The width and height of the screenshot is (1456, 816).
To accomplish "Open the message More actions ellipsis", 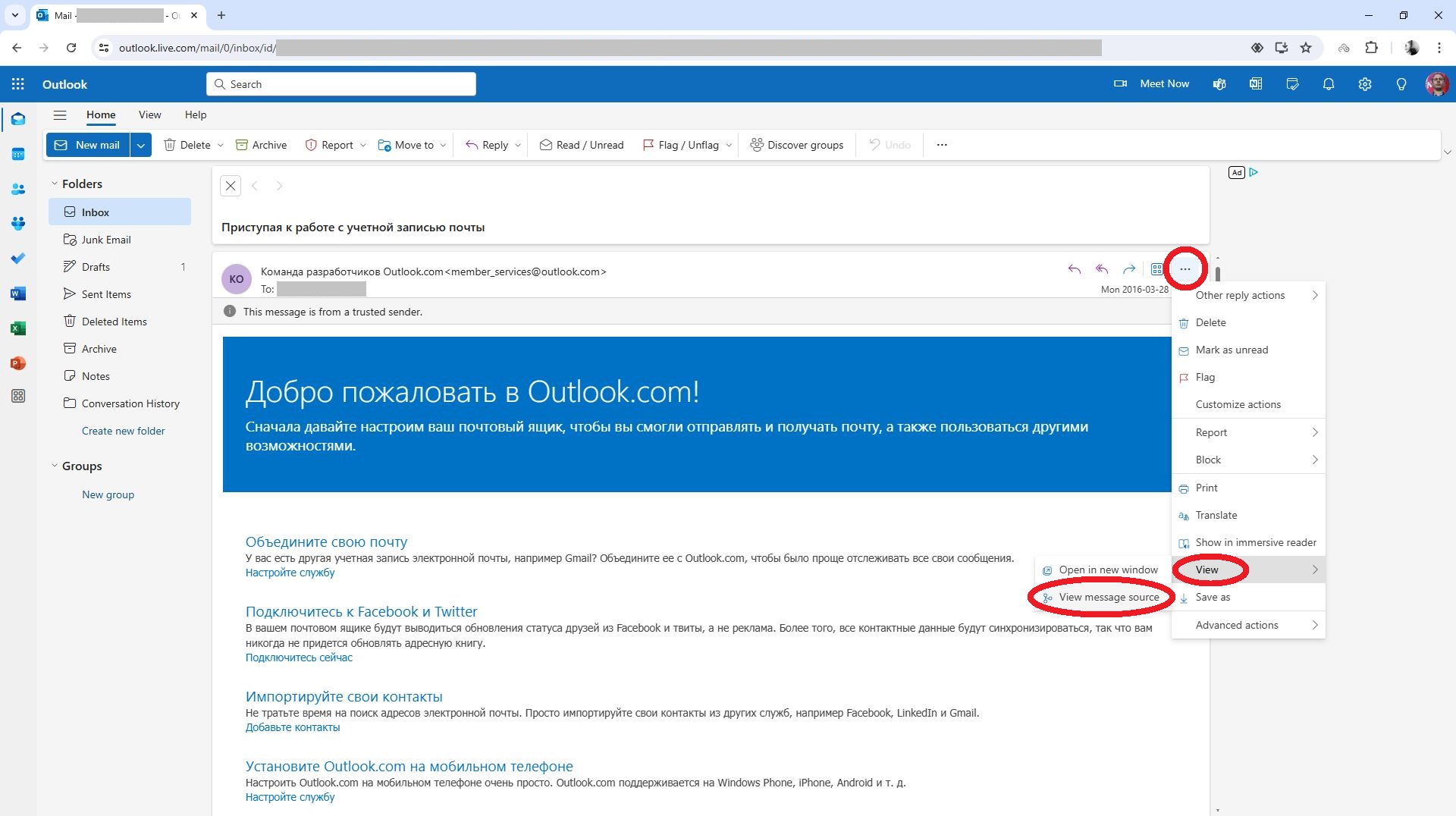I will coord(1185,269).
